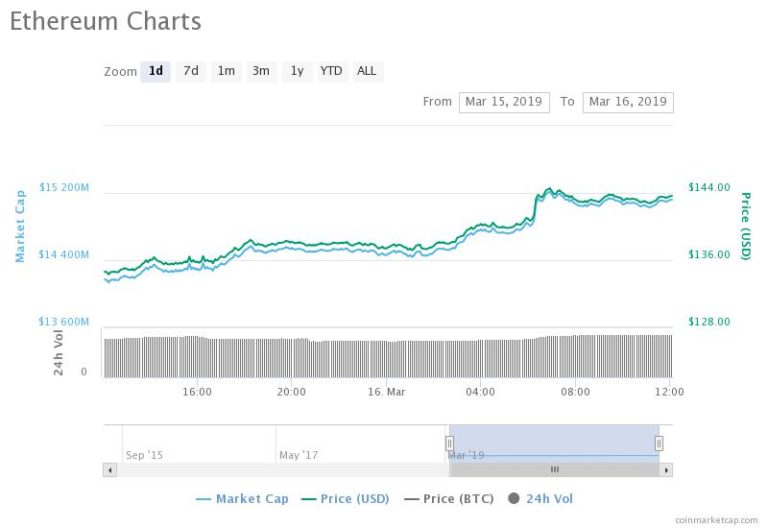Image resolution: width=768 pixels, height=528 pixels.
Task: Toggle Price (BTC) series in legend
Action: point(449,499)
